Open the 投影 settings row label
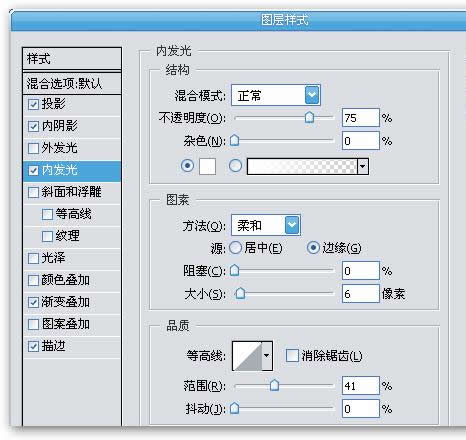The image size is (466, 440). (53, 104)
